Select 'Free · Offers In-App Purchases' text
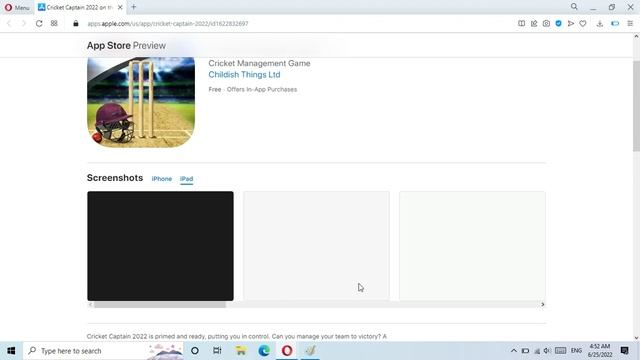This screenshot has height=360, width=640. pyautogui.click(x=253, y=89)
